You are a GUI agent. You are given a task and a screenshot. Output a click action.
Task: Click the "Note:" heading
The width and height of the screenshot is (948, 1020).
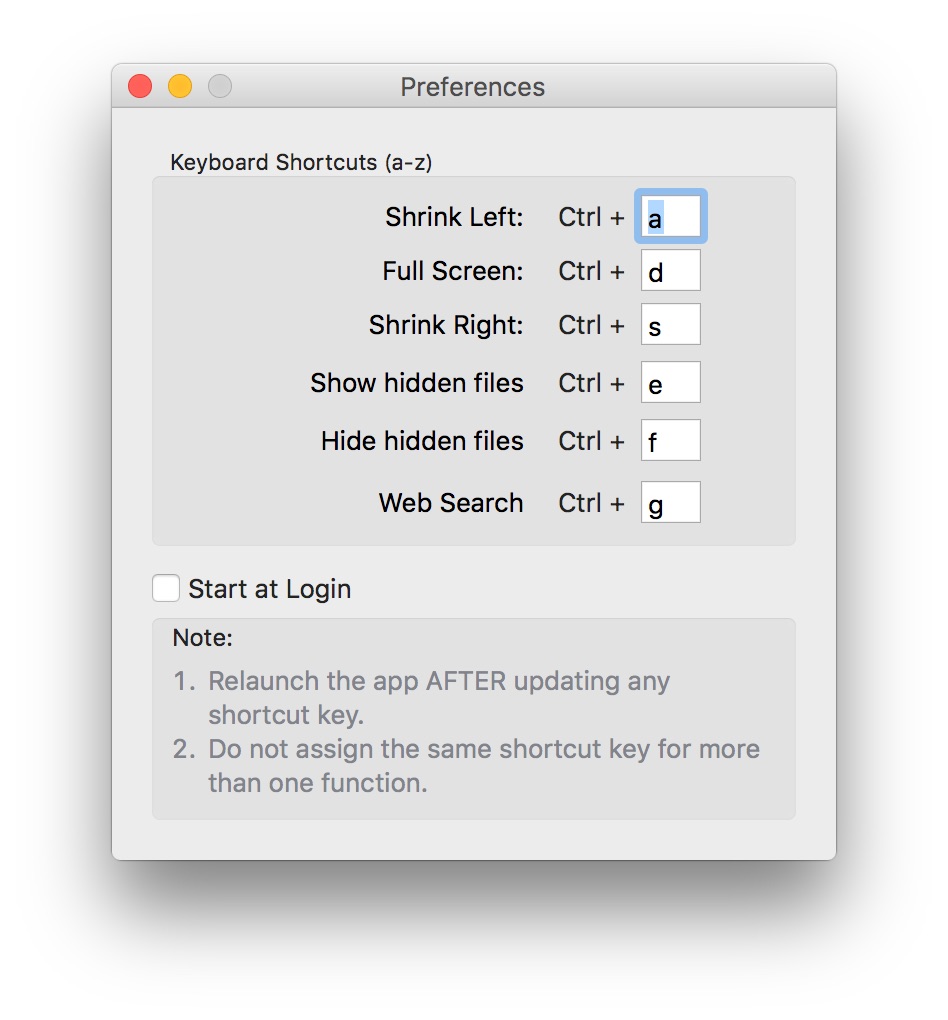[x=202, y=638]
